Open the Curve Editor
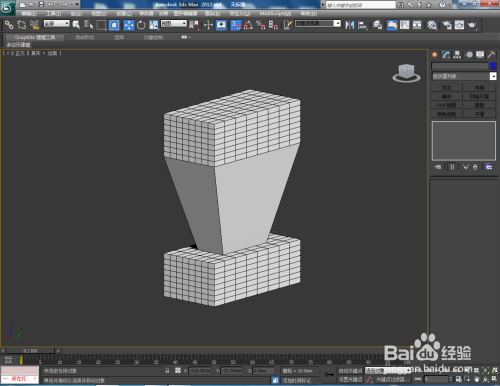The image size is (500, 386). pyautogui.click(x=405, y=25)
